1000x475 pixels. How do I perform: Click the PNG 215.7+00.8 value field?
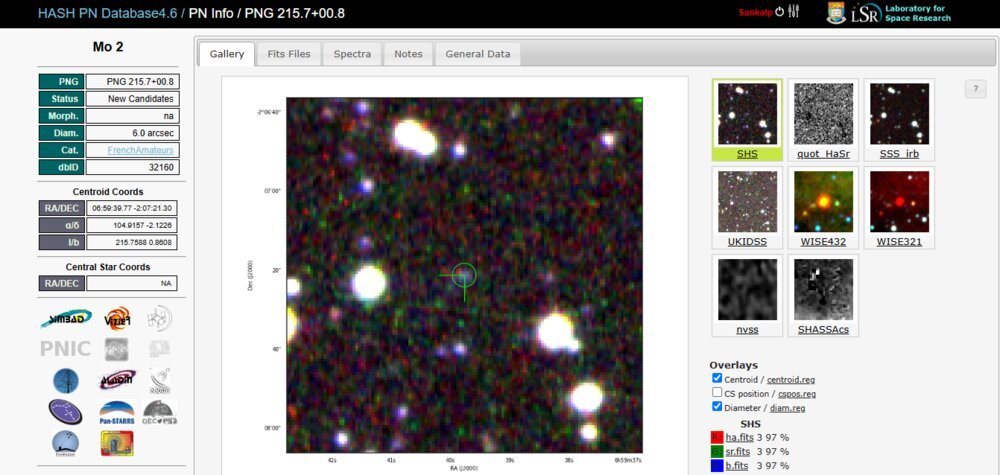(x=132, y=82)
